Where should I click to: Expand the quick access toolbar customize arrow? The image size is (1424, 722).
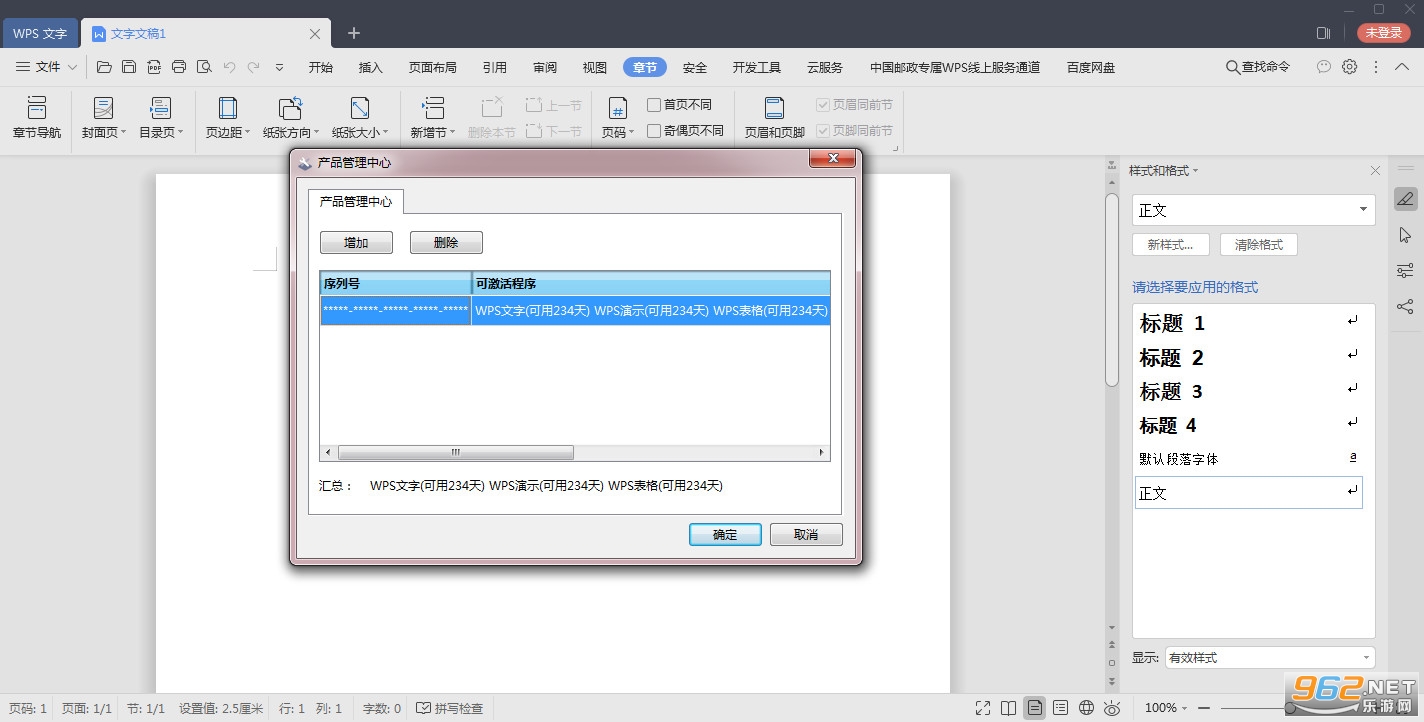pyautogui.click(x=280, y=67)
